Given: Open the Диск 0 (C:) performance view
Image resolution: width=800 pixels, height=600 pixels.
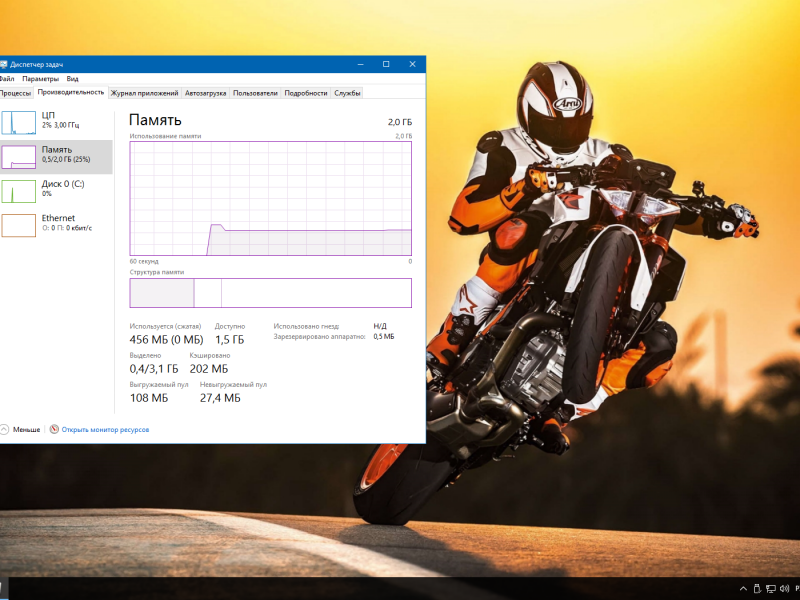Looking at the screenshot, I should coord(56,191).
